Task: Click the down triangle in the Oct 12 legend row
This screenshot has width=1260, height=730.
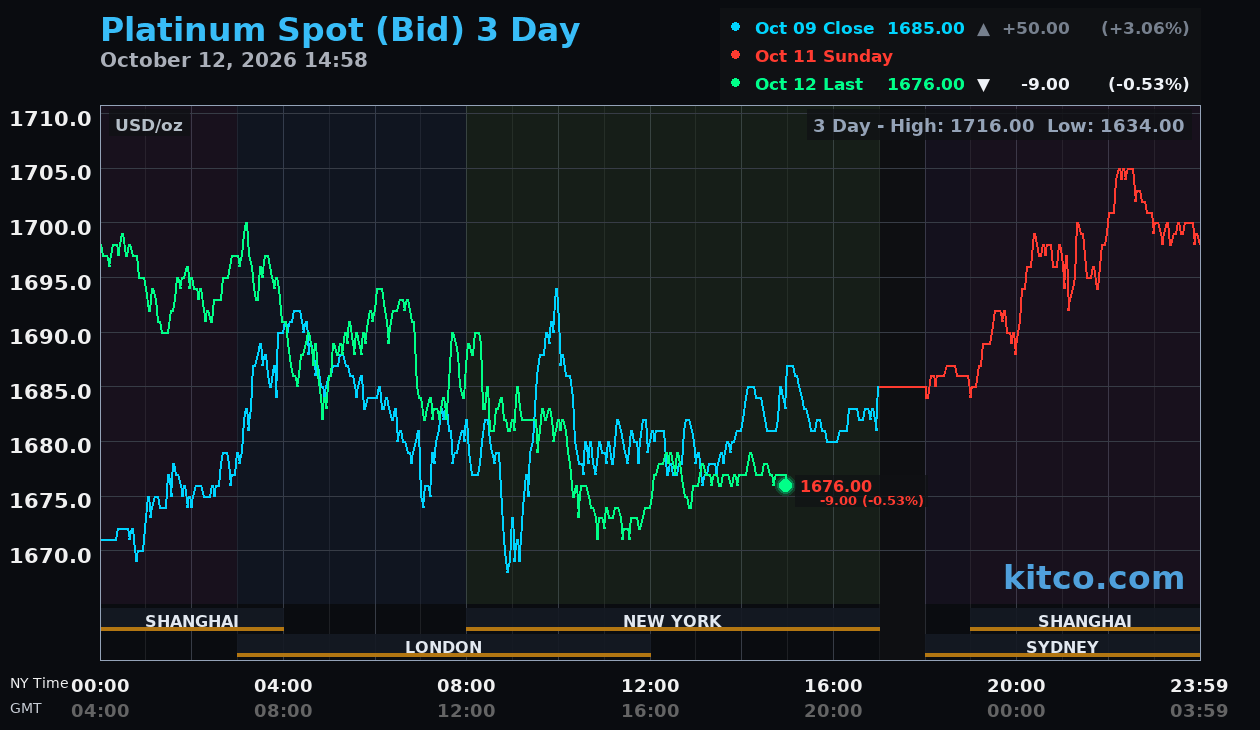Action: (x=984, y=85)
